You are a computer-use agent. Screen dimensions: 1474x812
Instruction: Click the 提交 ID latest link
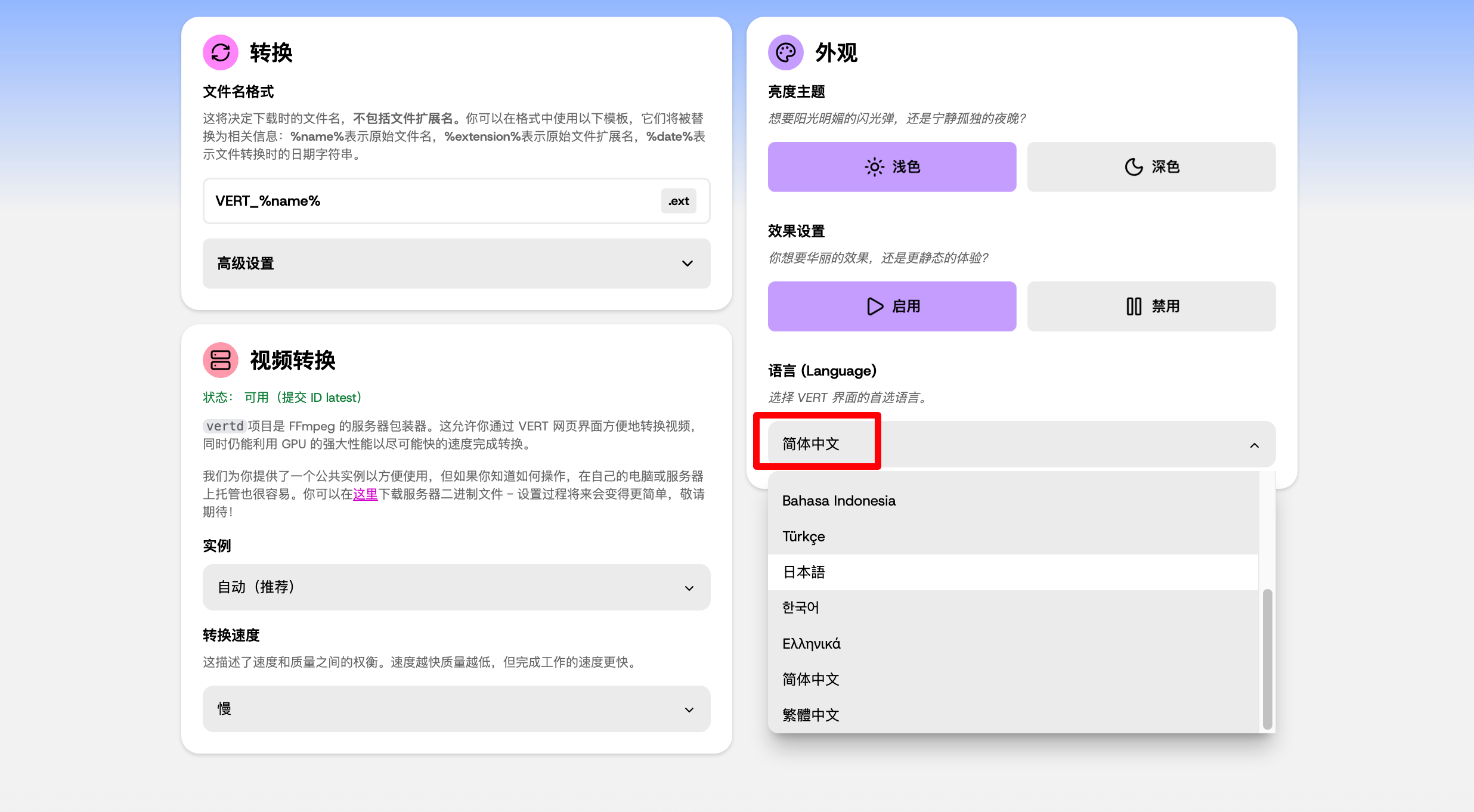[322, 397]
